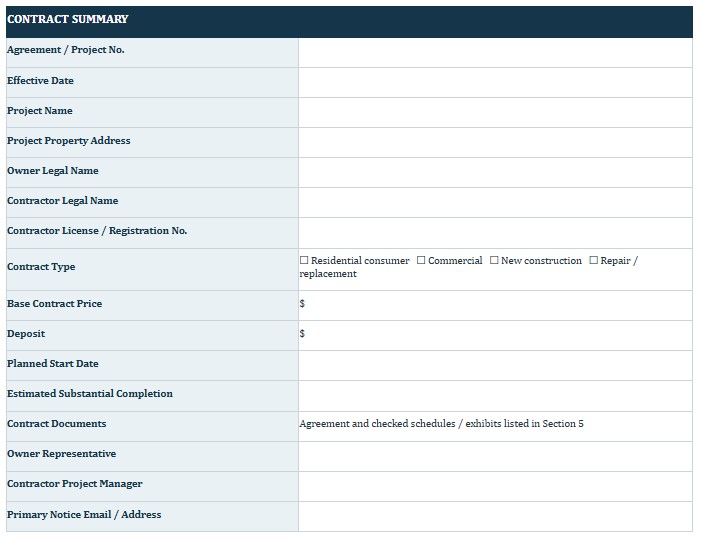Click the Agreement / Project No. value cell
The height and width of the screenshot is (540, 705).
[495, 53]
